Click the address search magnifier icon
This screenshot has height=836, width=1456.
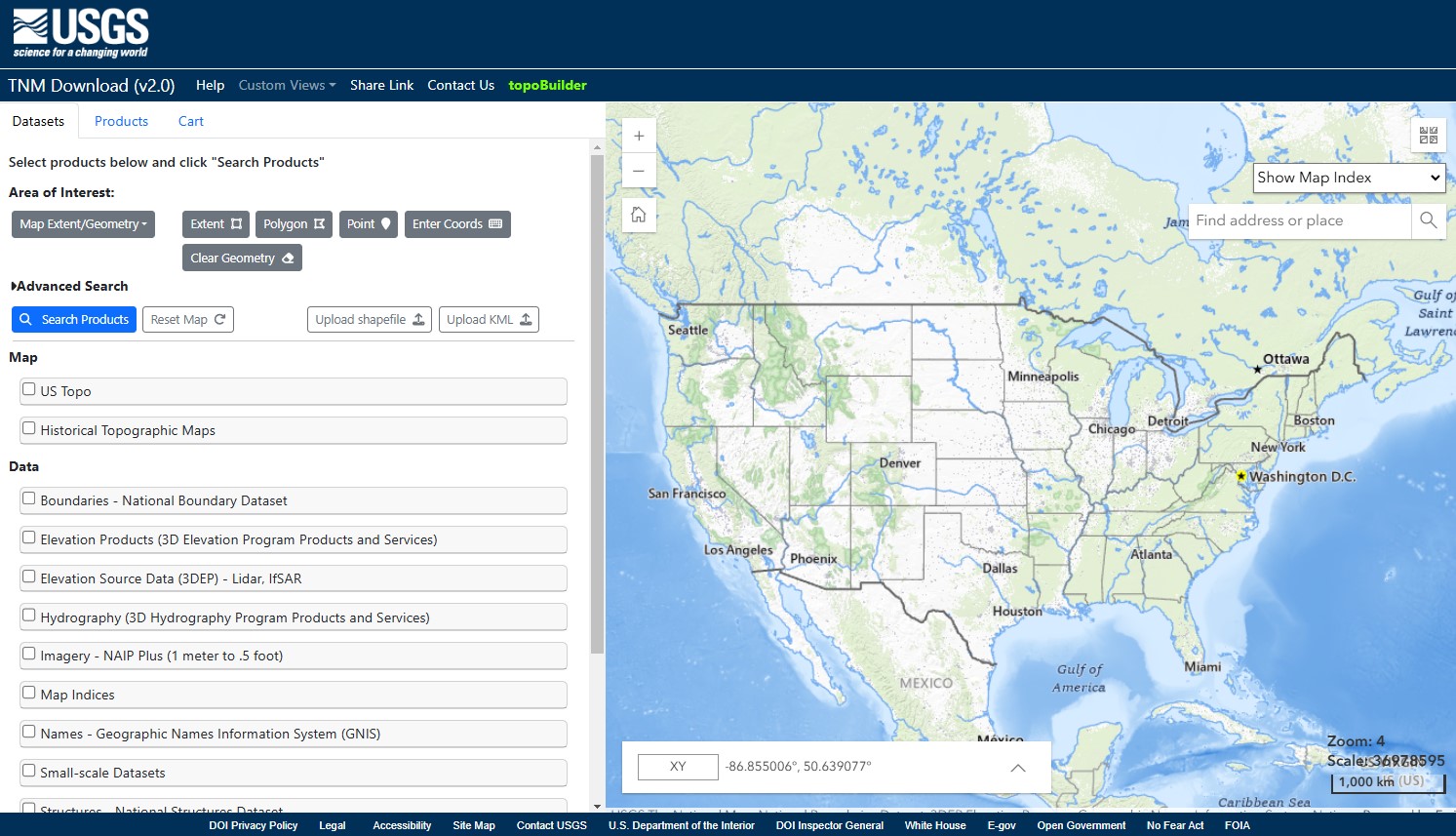1428,220
